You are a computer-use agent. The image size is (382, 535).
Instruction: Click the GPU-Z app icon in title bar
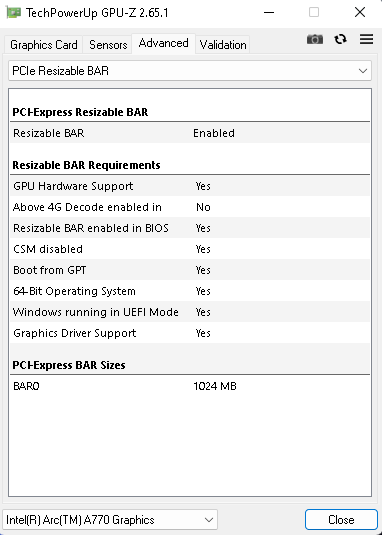point(13,13)
